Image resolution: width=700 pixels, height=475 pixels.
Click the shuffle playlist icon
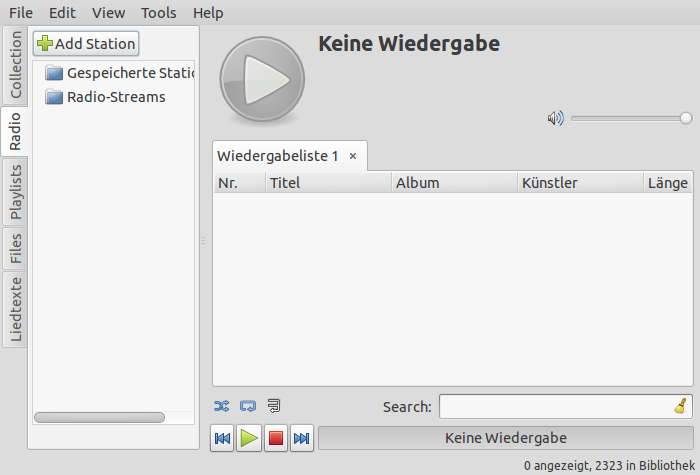[222, 406]
